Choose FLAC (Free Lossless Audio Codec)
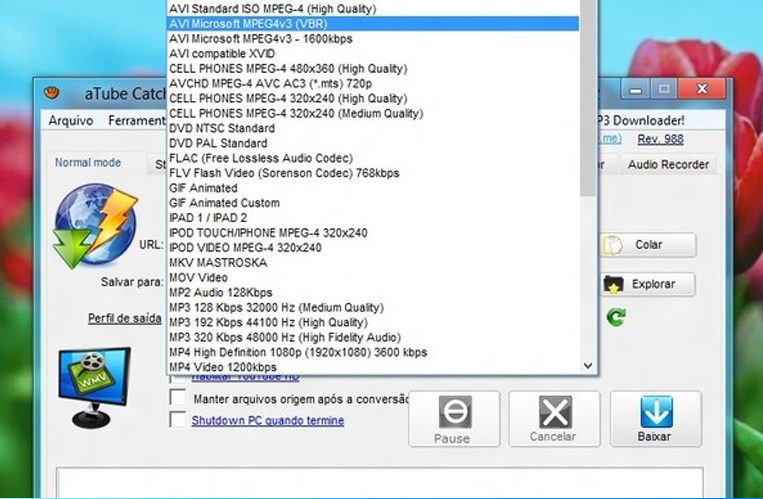This screenshot has width=763, height=499. 373,158
